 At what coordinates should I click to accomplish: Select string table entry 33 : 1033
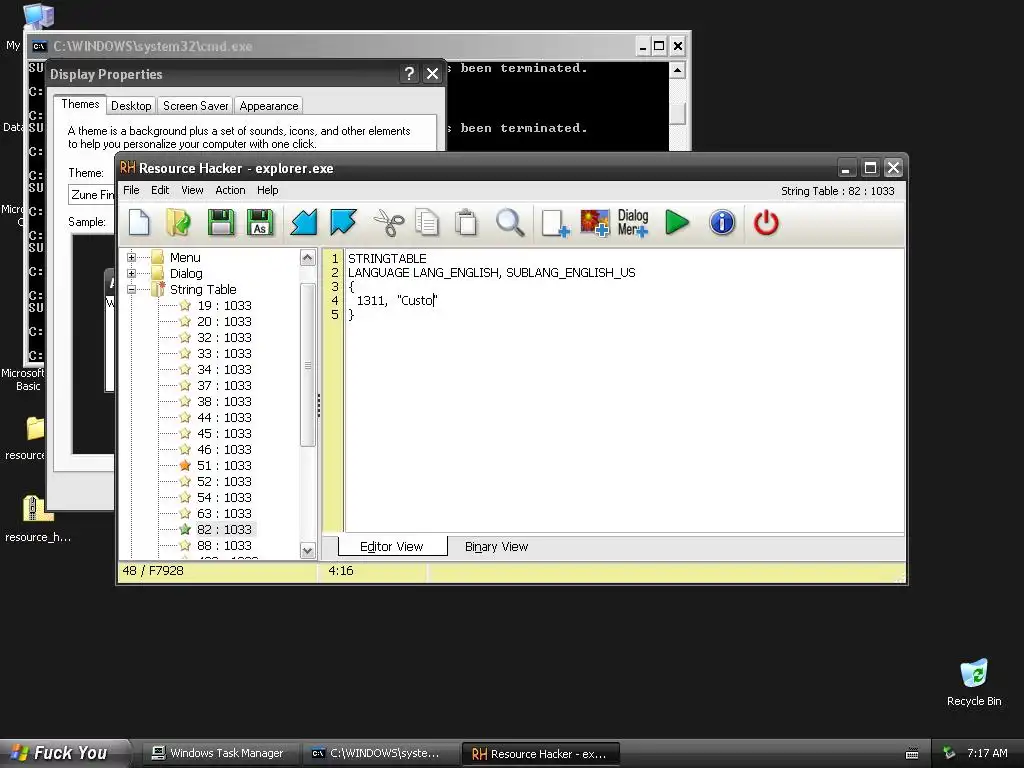(x=224, y=353)
